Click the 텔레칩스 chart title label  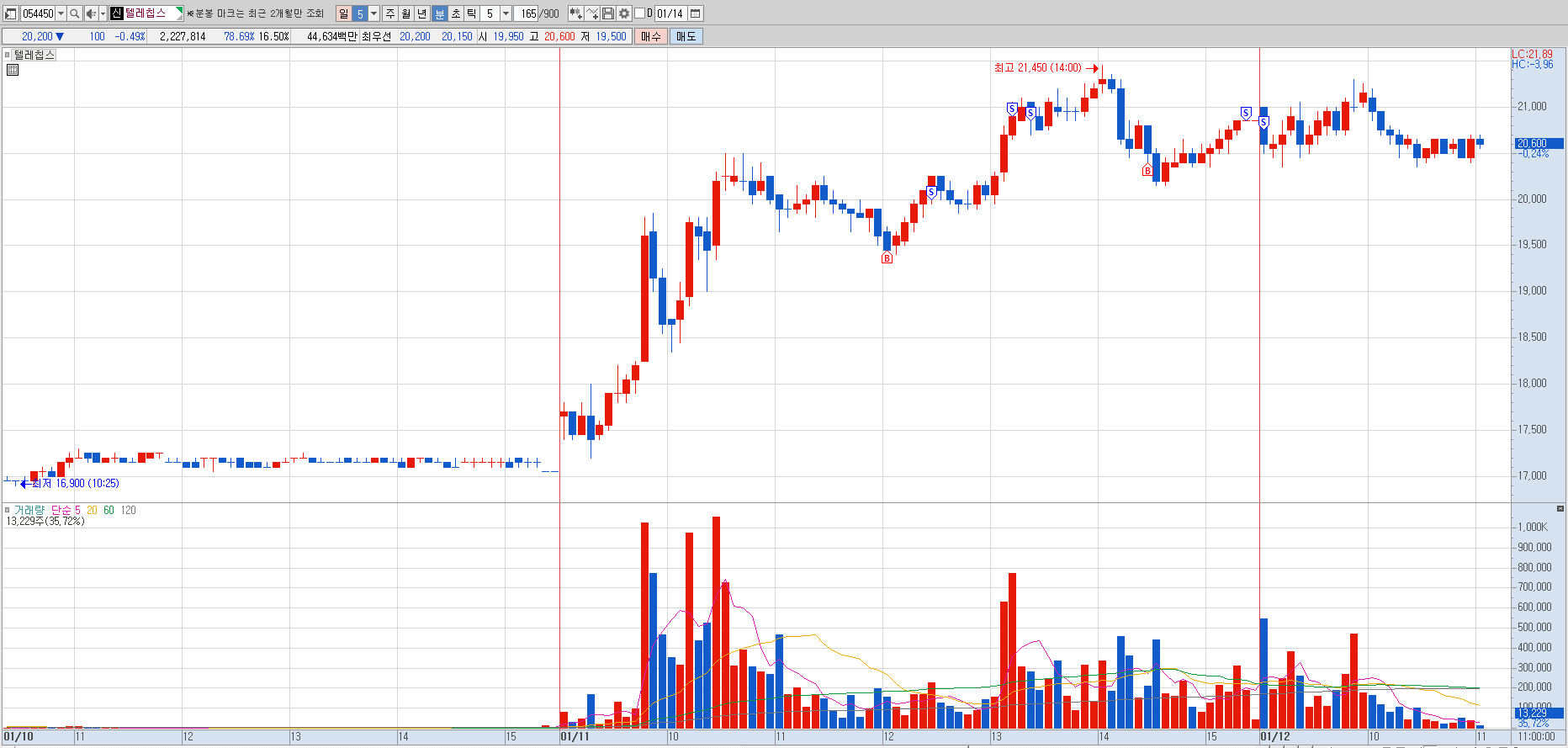pyautogui.click(x=34, y=55)
